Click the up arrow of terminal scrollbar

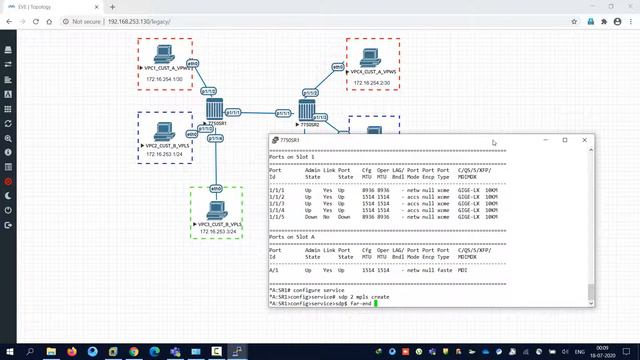tap(591, 150)
